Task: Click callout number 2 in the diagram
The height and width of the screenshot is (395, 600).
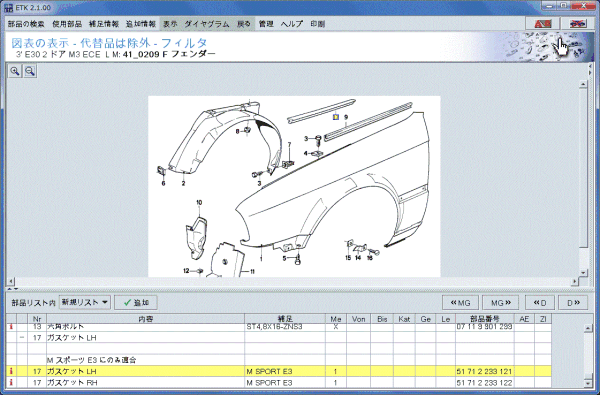Action: (x=183, y=183)
